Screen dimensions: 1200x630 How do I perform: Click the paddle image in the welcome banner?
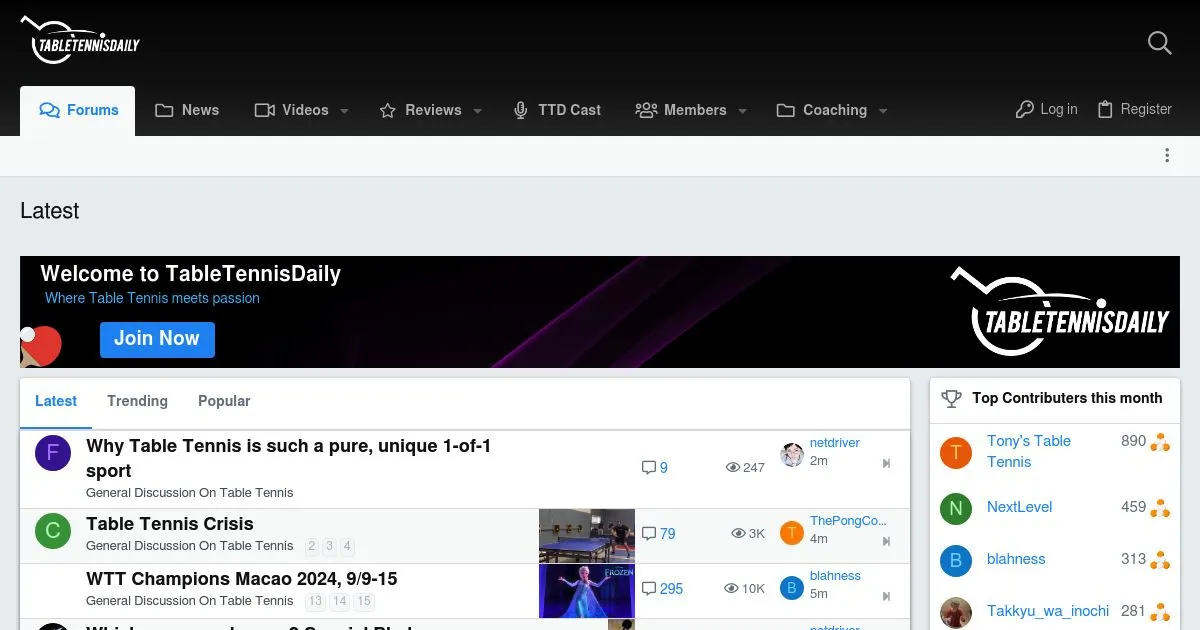click(x=41, y=346)
